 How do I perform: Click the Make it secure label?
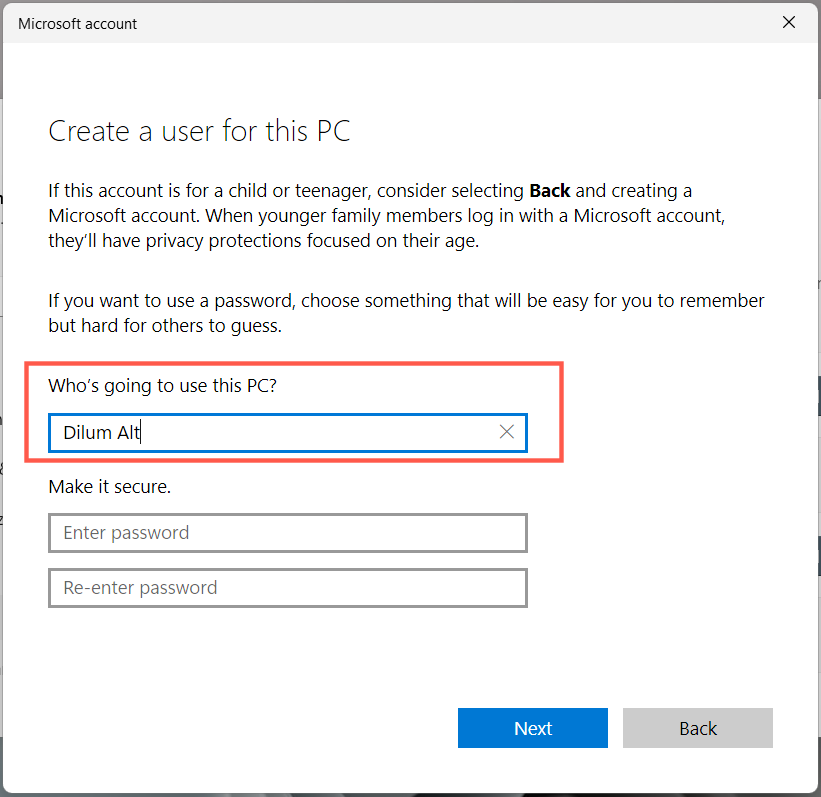pyautogui.click(x=110, y=487)
